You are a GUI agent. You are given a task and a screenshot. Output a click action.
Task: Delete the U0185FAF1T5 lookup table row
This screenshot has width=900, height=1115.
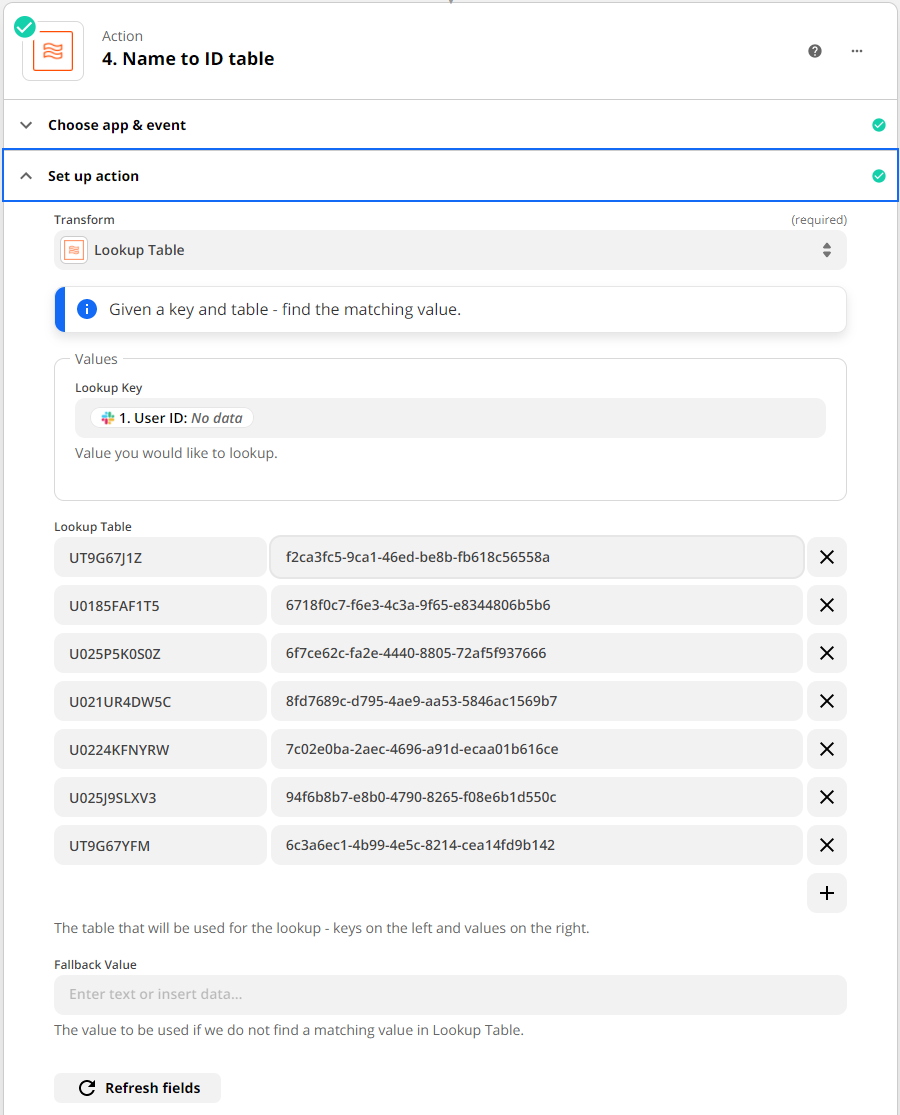[x=826, y=605]
